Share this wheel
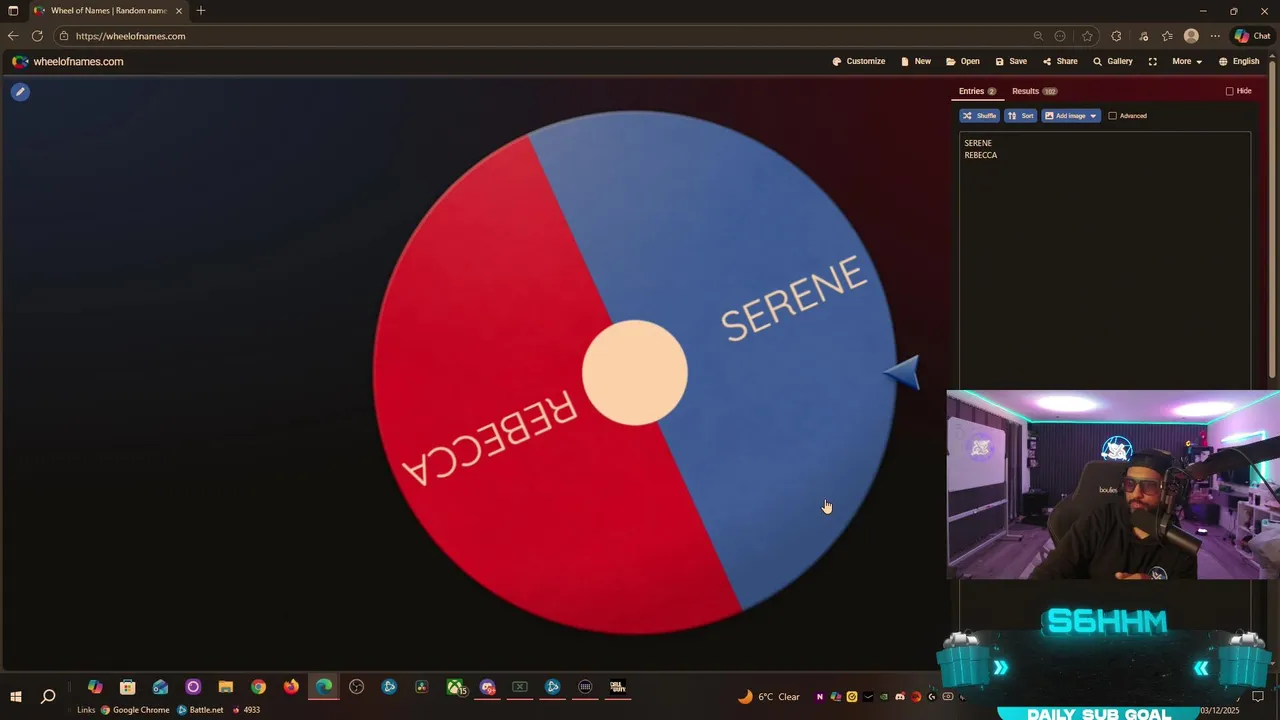This screenshot has width=1280, height=720. (1060, 61)
